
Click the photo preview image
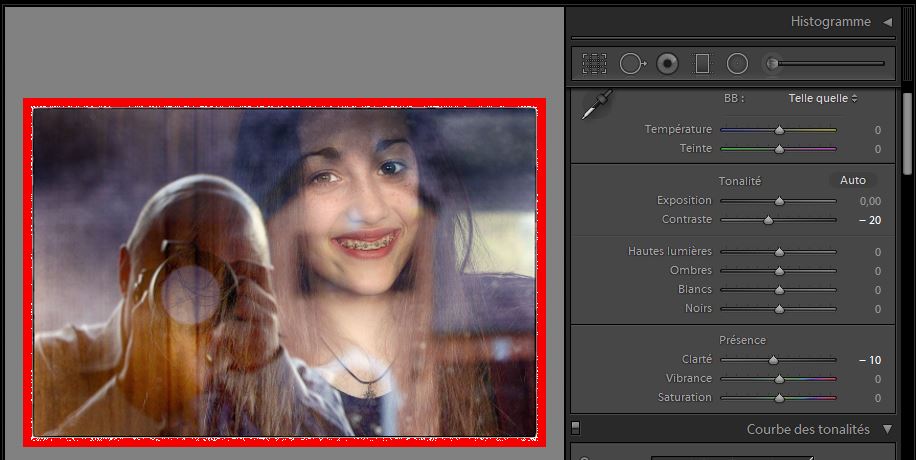point(284,272)
